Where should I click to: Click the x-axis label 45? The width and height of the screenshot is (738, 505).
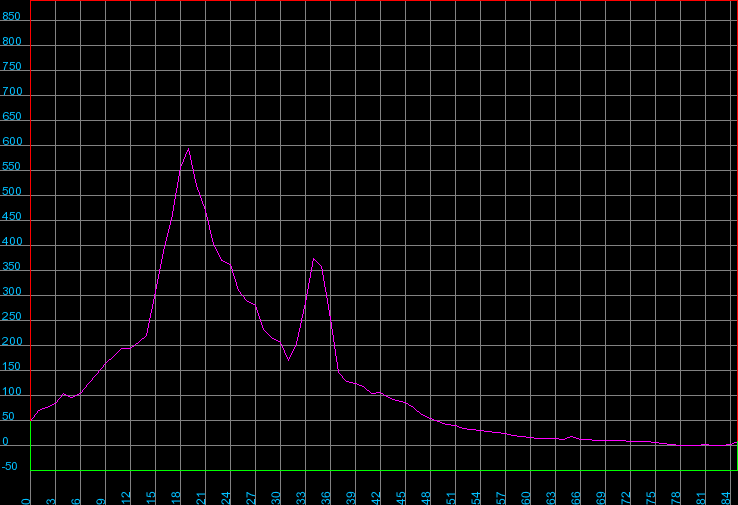pyautogui.click(x=401, y=498)
